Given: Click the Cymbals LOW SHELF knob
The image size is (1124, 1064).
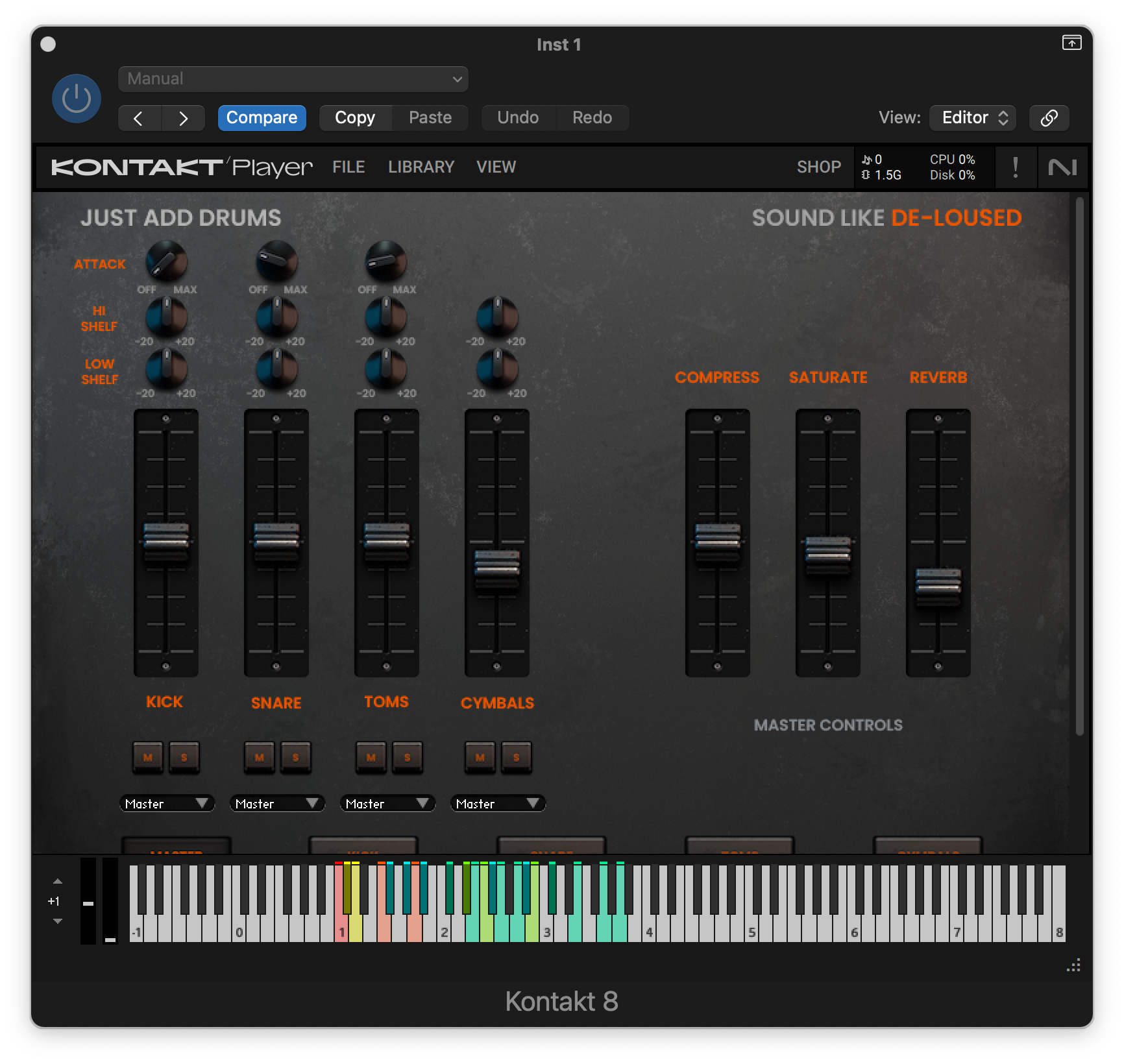Looking at the screenshot, I should coord(498,369).
